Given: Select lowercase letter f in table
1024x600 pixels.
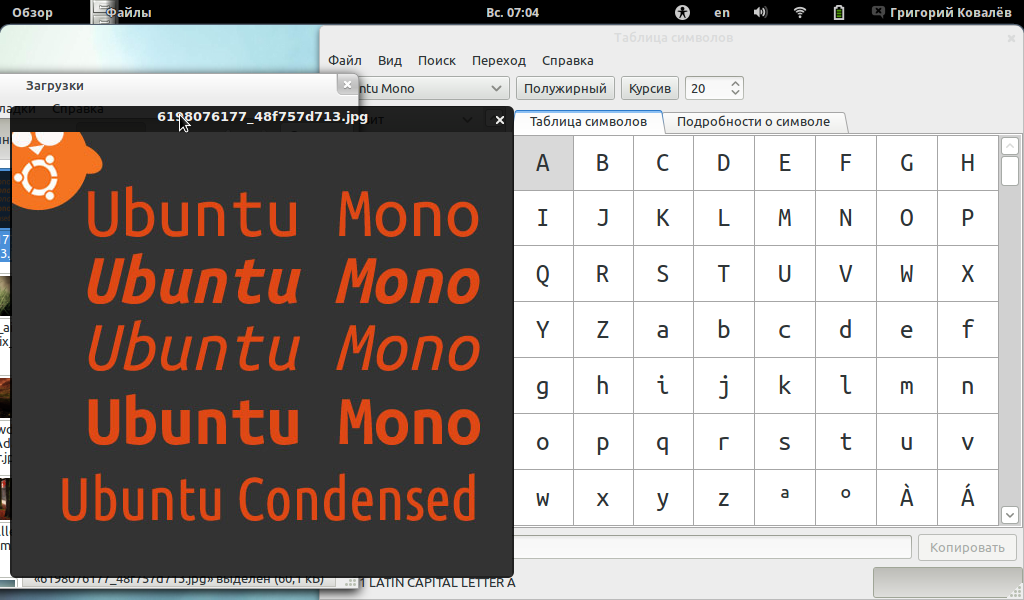Looking at the screenshot, I should (x=968, y=330).
